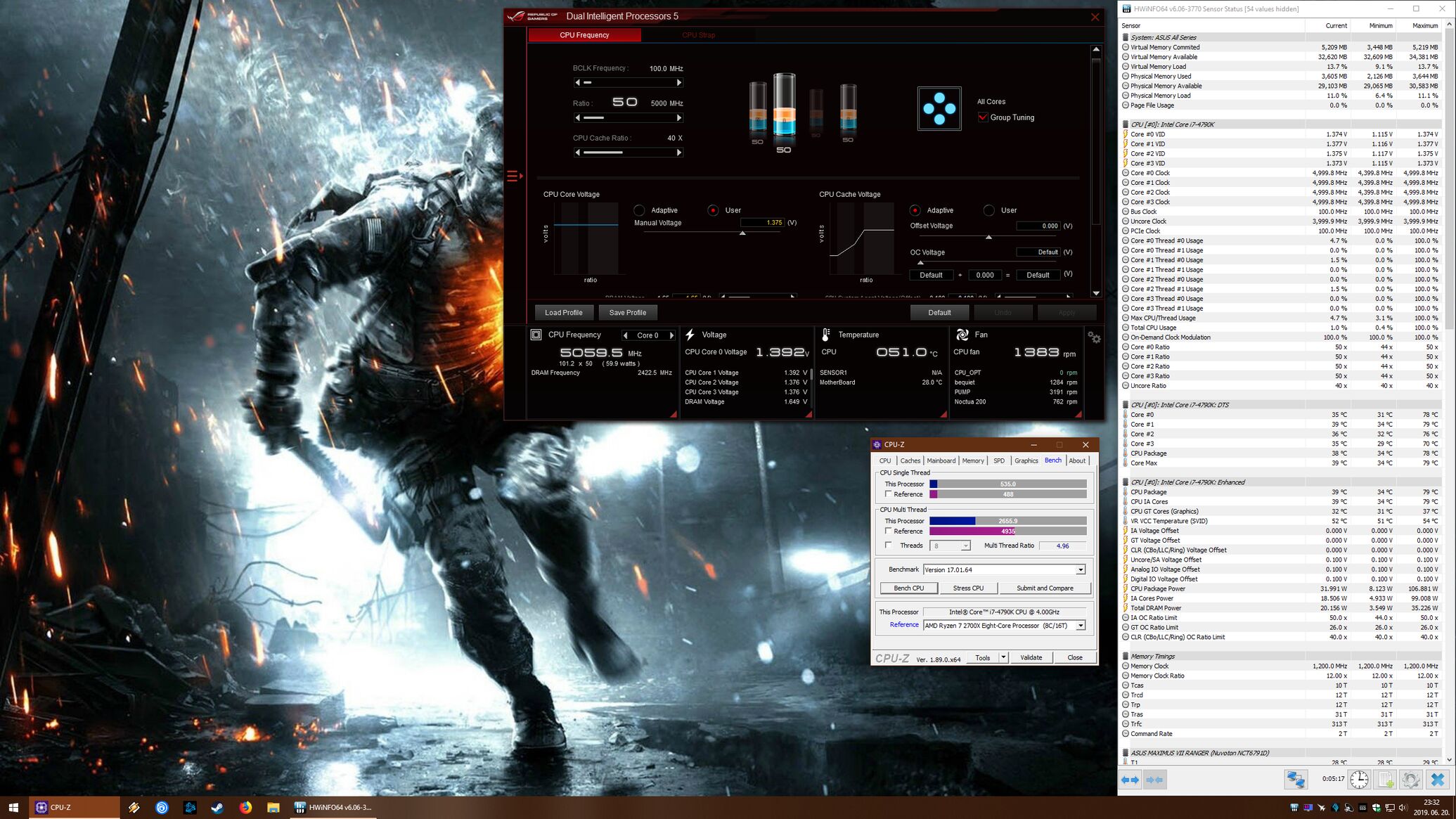Increase CPU Cache Ratio with right arrow
This screenshot has width=1456, height=819.
679,152
